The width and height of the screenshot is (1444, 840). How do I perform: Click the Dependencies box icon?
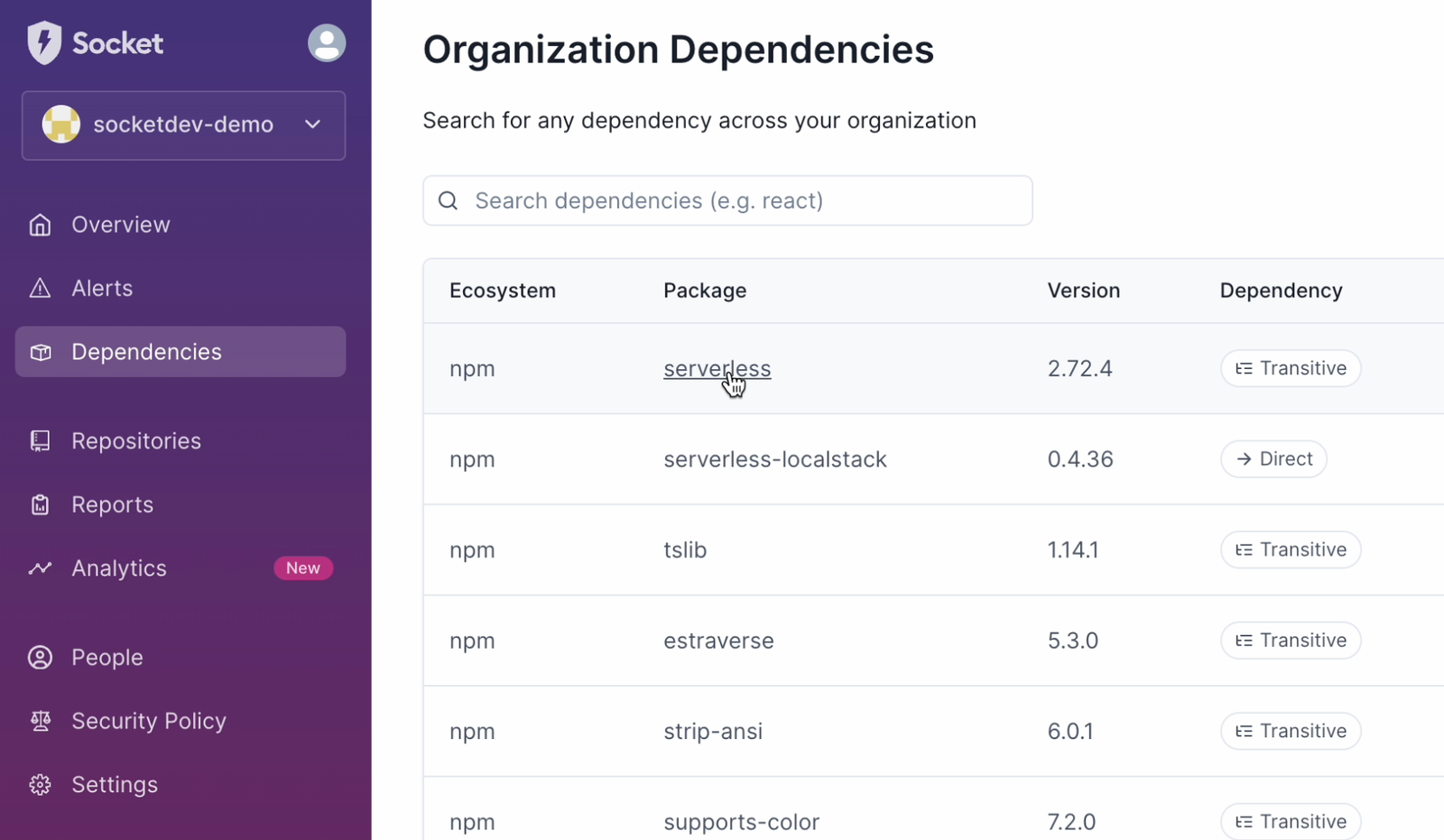(41, 352)
